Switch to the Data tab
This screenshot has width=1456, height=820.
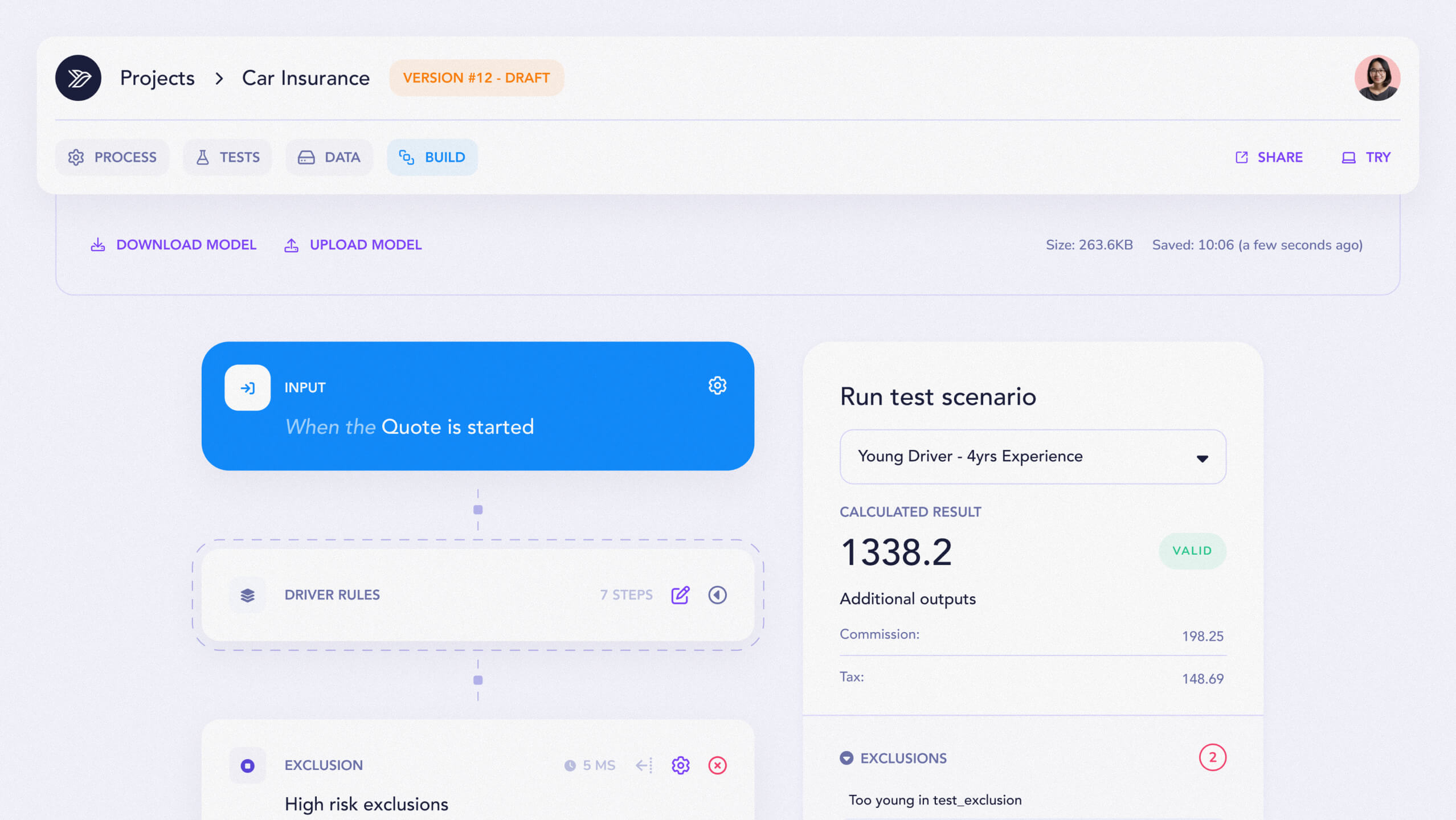(329, 157)
